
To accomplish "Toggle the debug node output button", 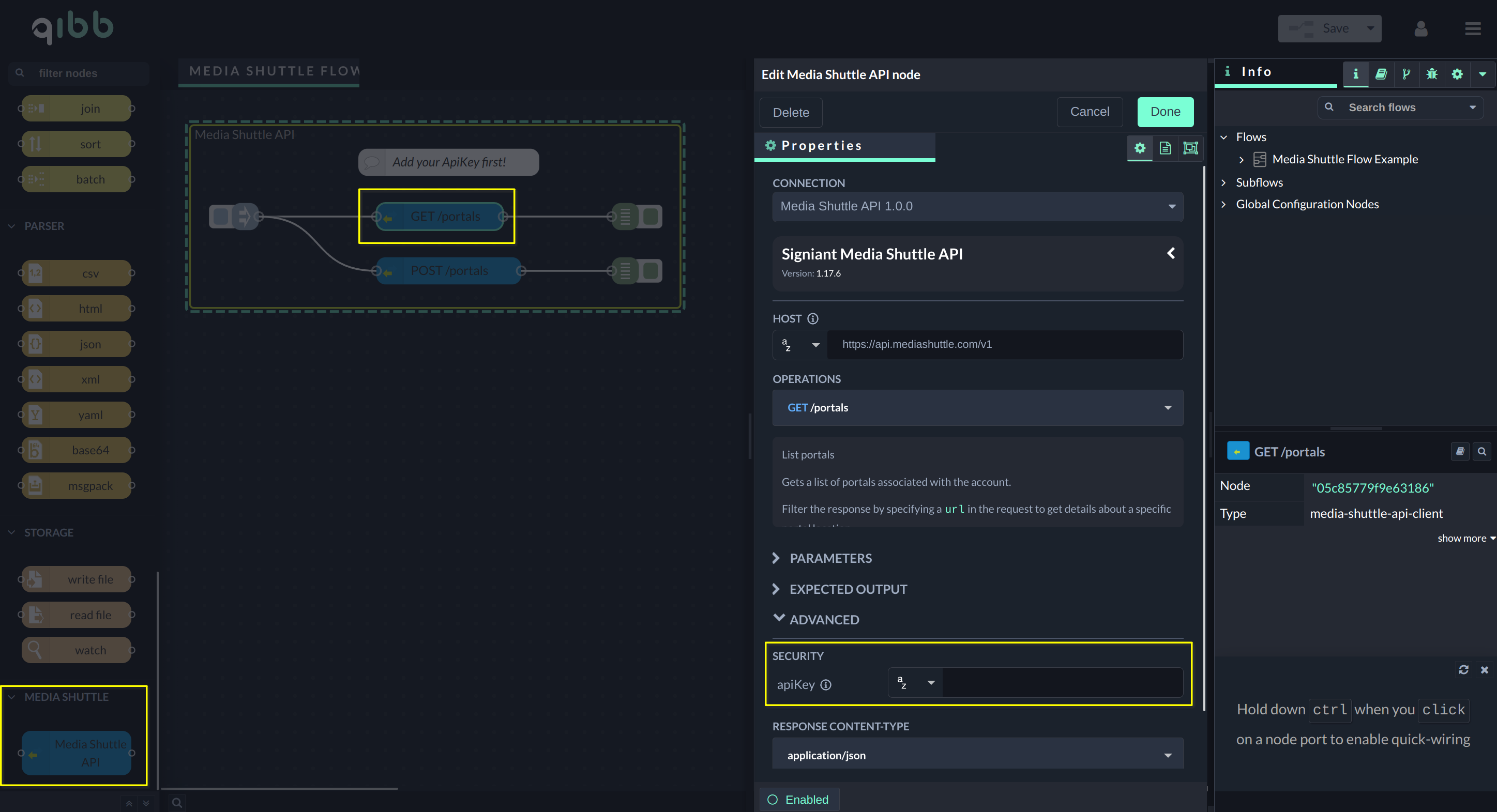I will (652, 217).
